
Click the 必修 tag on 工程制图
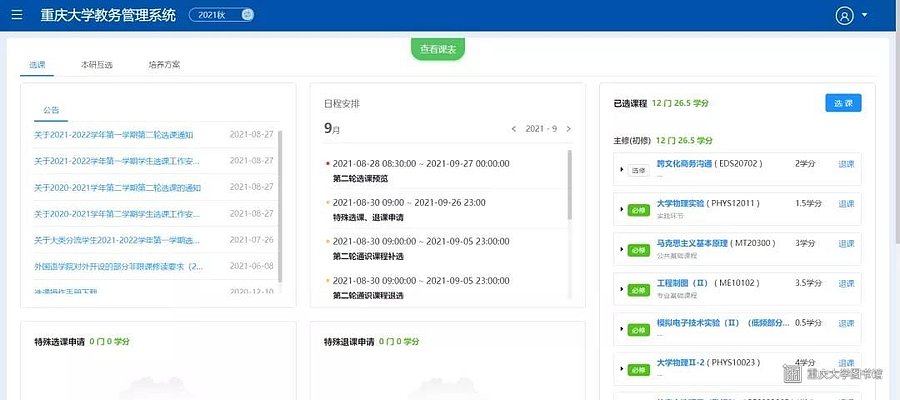[638, 290]
